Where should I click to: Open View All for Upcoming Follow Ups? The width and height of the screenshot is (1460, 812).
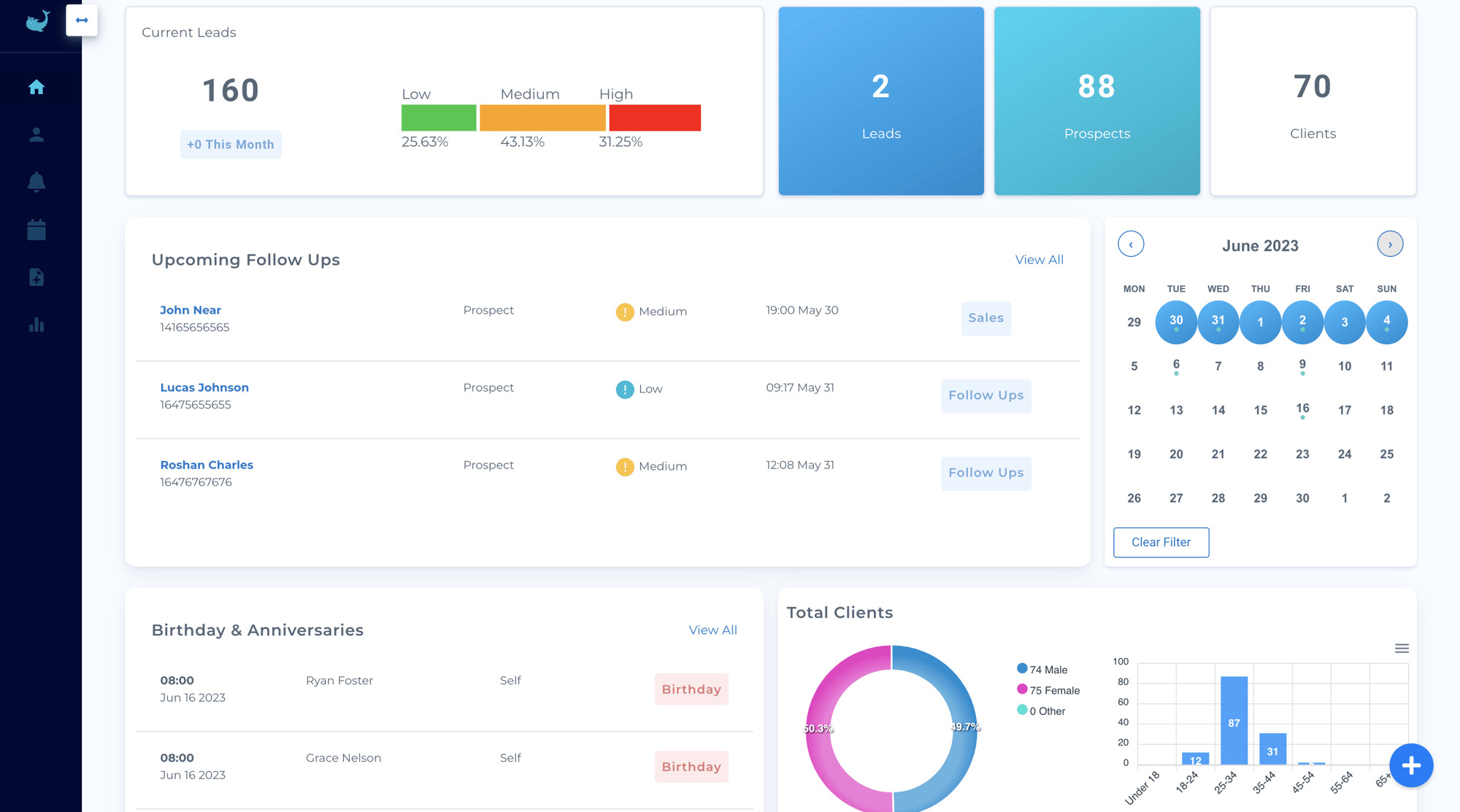(1040, 259)
